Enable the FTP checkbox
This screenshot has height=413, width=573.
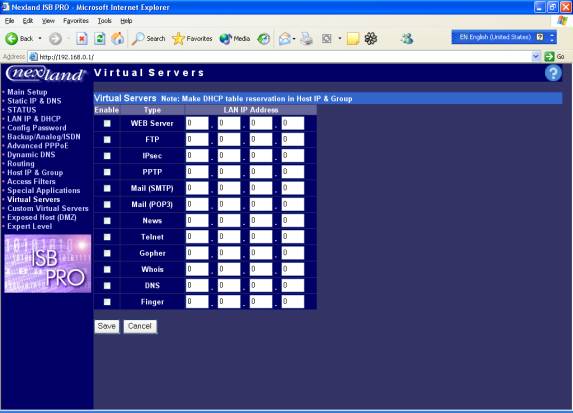click(x=107, y=140)
